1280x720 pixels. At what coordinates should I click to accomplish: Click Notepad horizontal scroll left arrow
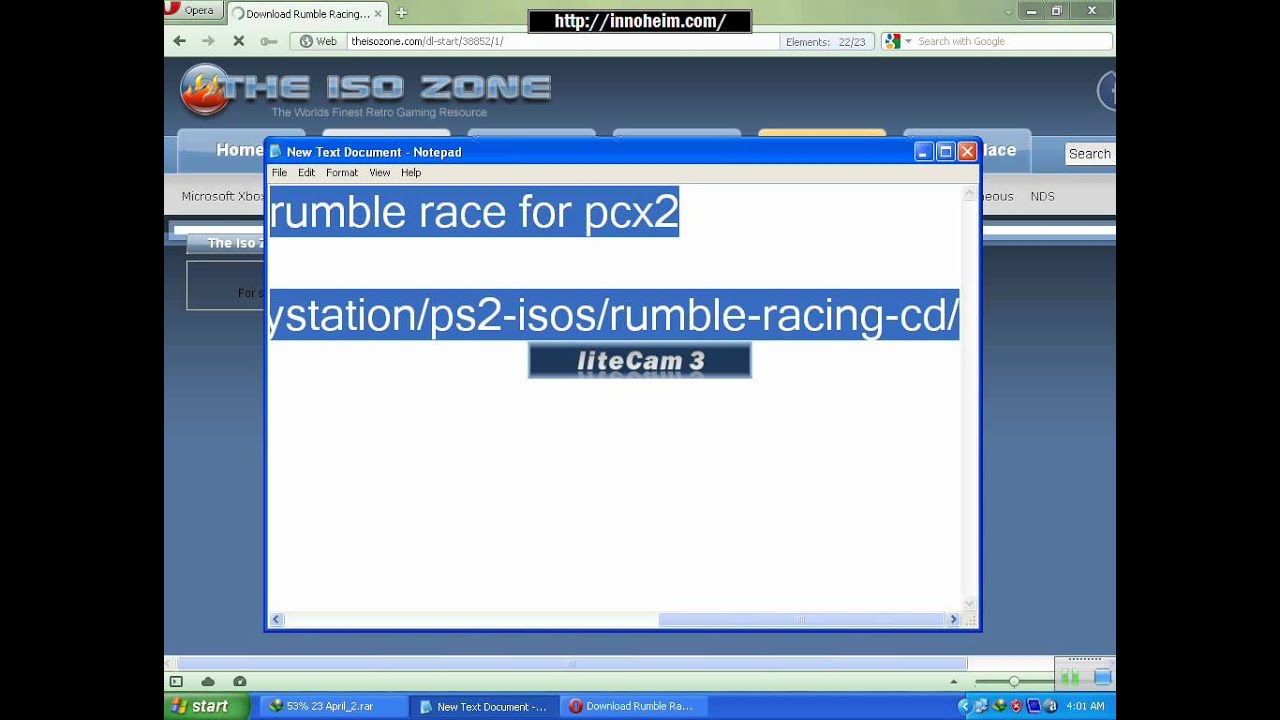pos(277,620)
